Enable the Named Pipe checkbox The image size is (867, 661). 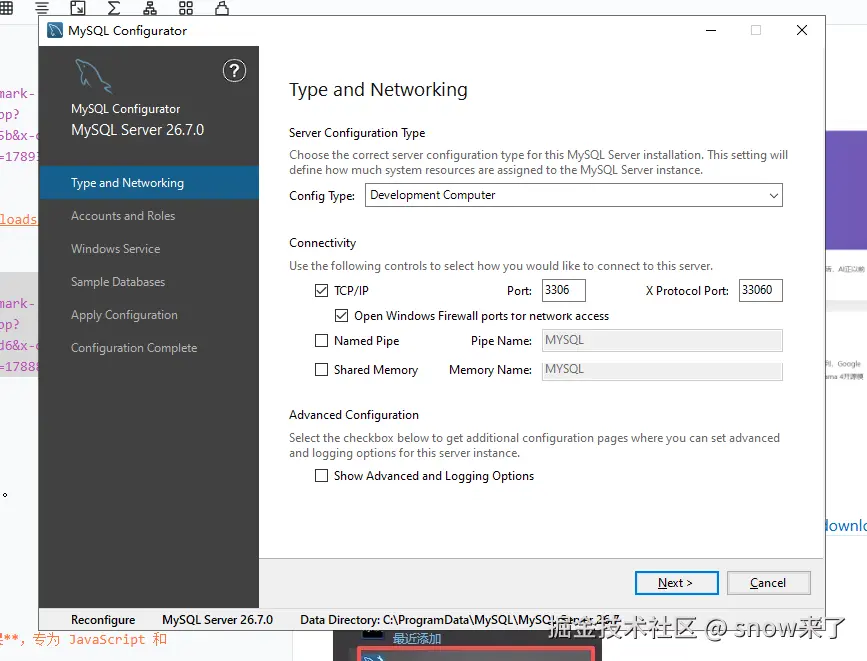(321, 340)
